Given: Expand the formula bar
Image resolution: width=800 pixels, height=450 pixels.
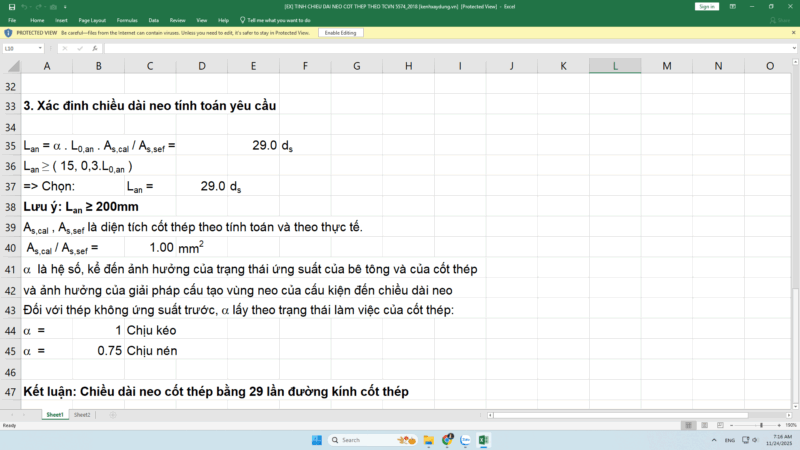Looking at the screenshot, I should 792,48.
